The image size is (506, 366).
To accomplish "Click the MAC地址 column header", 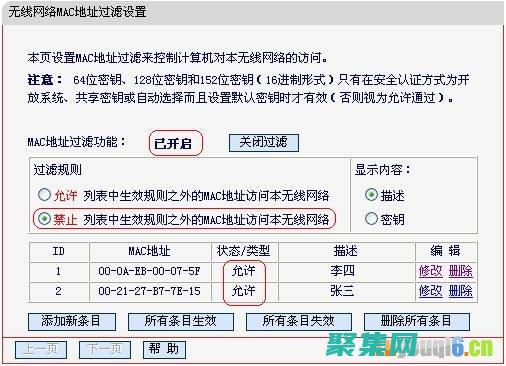I will coord(150,251).
